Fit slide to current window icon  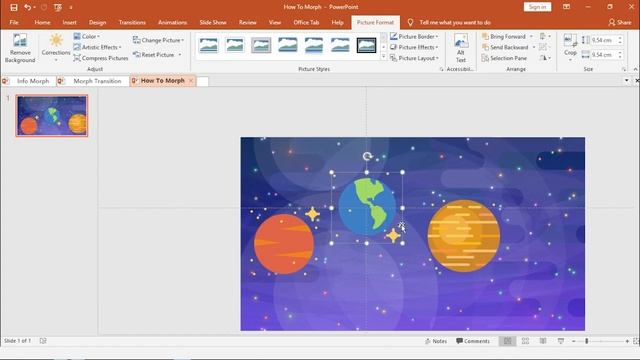click(636, 341)
